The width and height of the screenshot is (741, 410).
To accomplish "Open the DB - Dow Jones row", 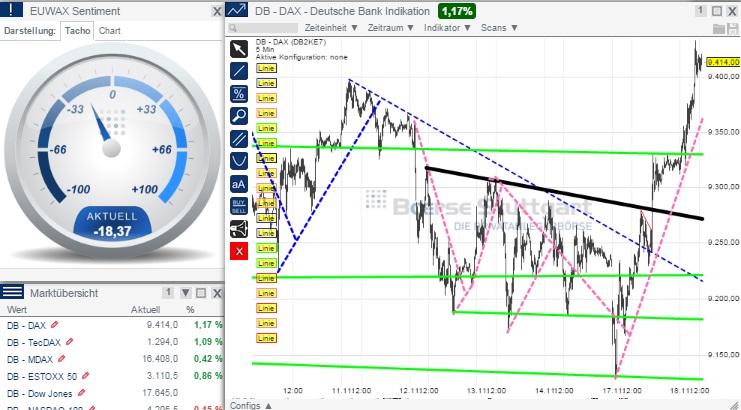I will [112, 393].
